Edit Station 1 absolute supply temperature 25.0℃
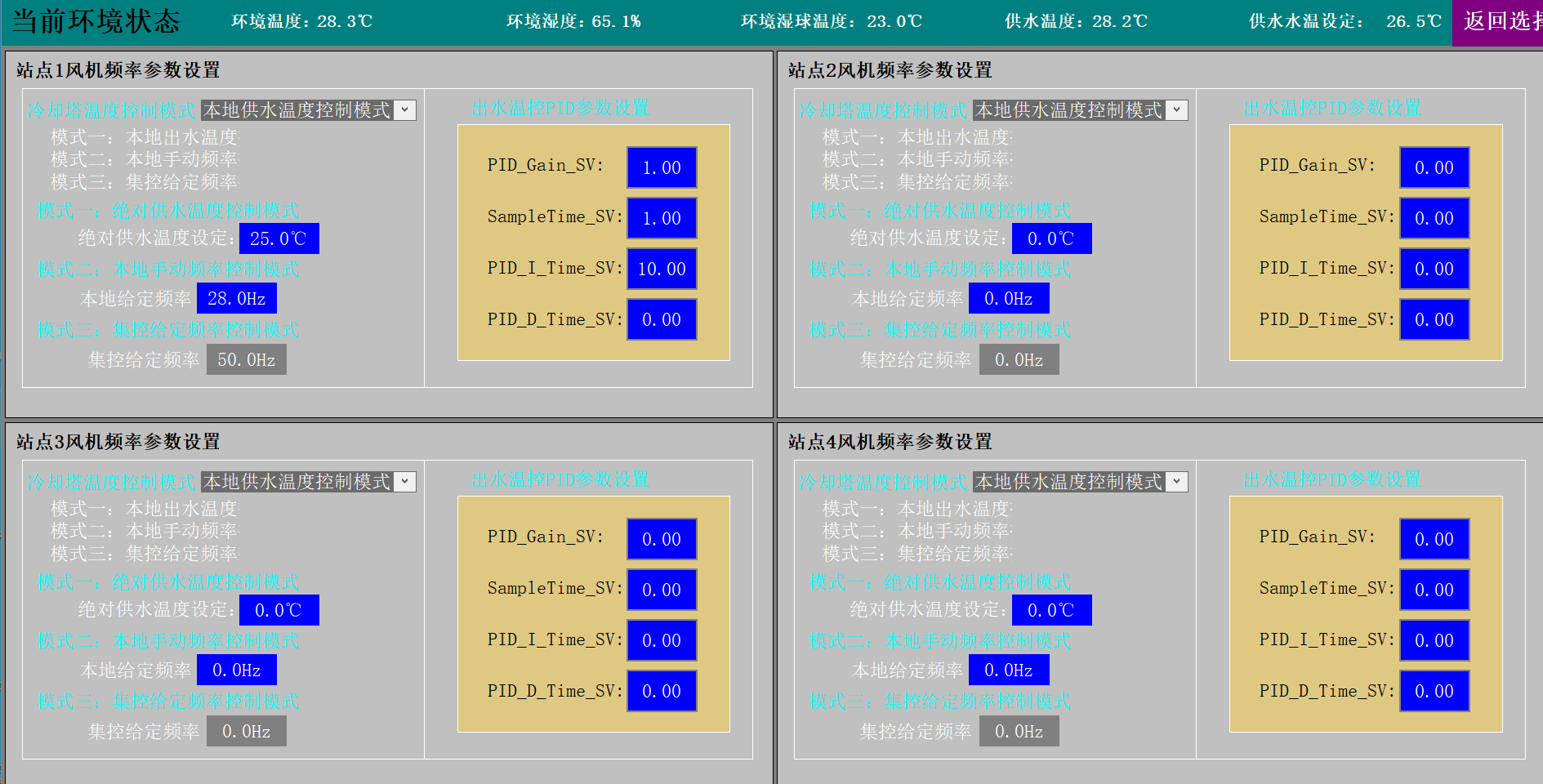This screenshot has width=1543, height=784. pos(279,238)
